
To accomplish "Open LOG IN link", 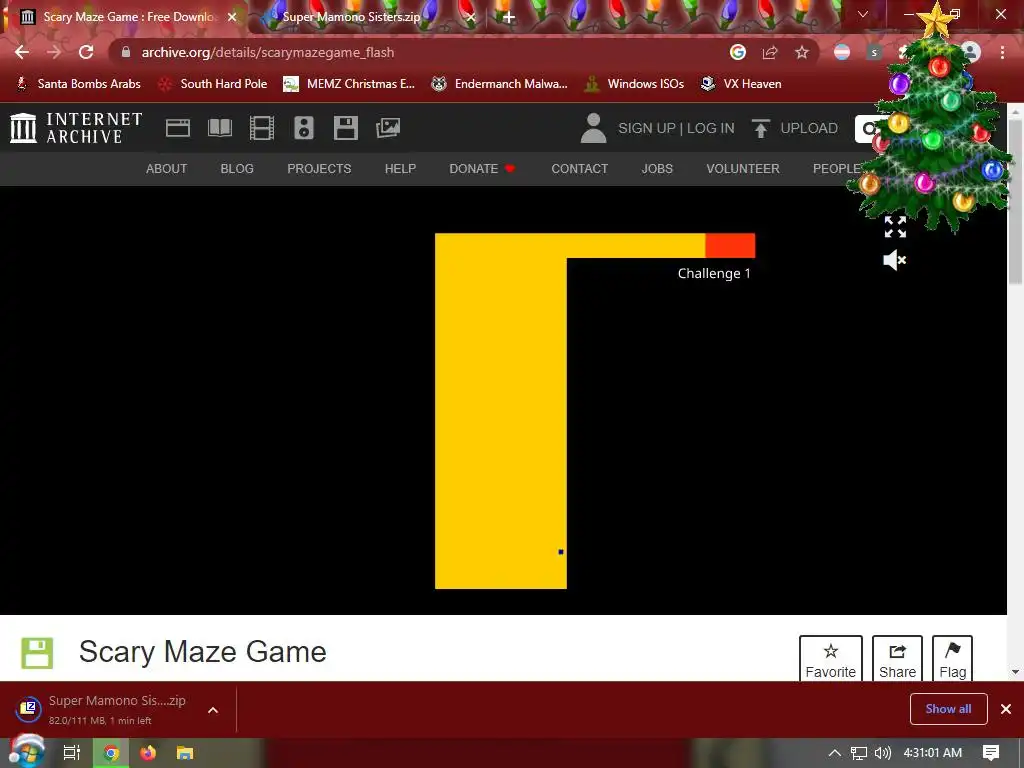I will (x=711, y=128).
